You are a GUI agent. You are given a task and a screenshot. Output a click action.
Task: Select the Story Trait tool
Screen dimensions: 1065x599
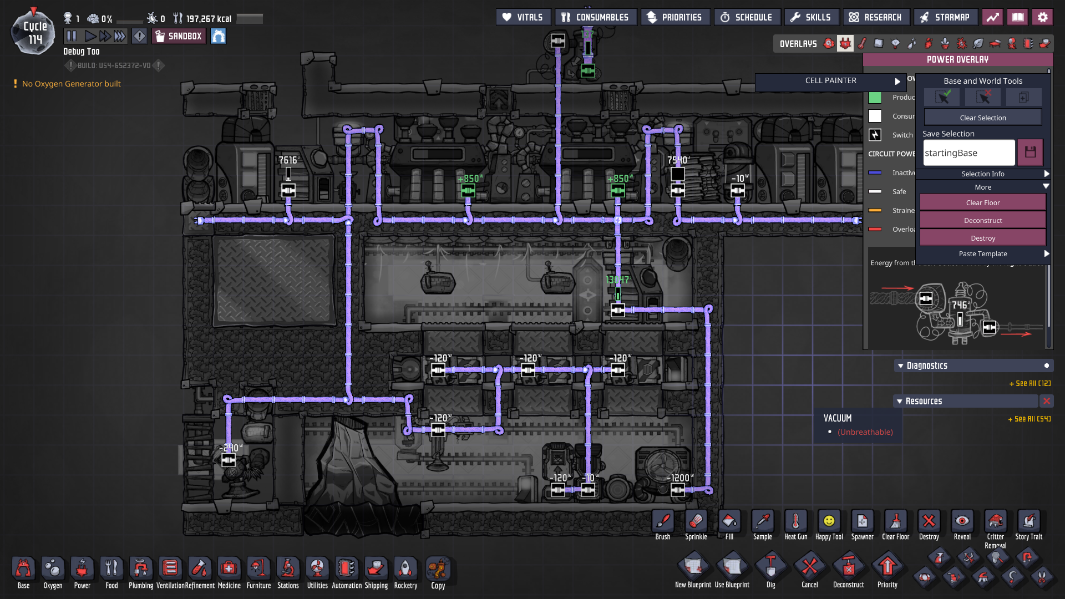(1028, 522)
